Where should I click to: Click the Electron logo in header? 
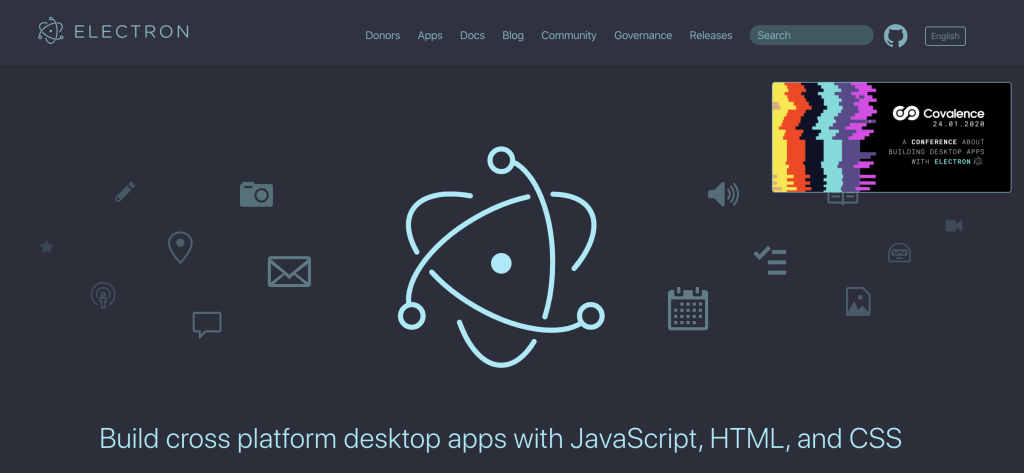click(x=113, y=31)
